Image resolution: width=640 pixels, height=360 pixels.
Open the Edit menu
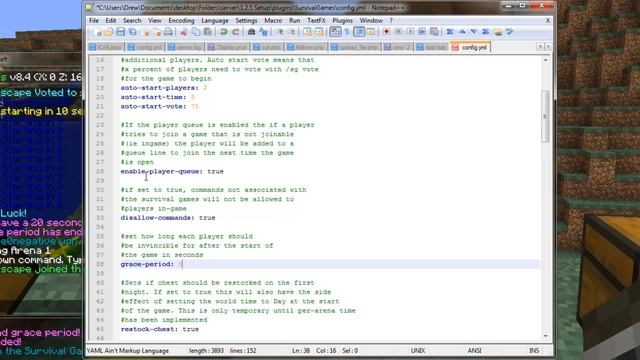pos(111,20)
